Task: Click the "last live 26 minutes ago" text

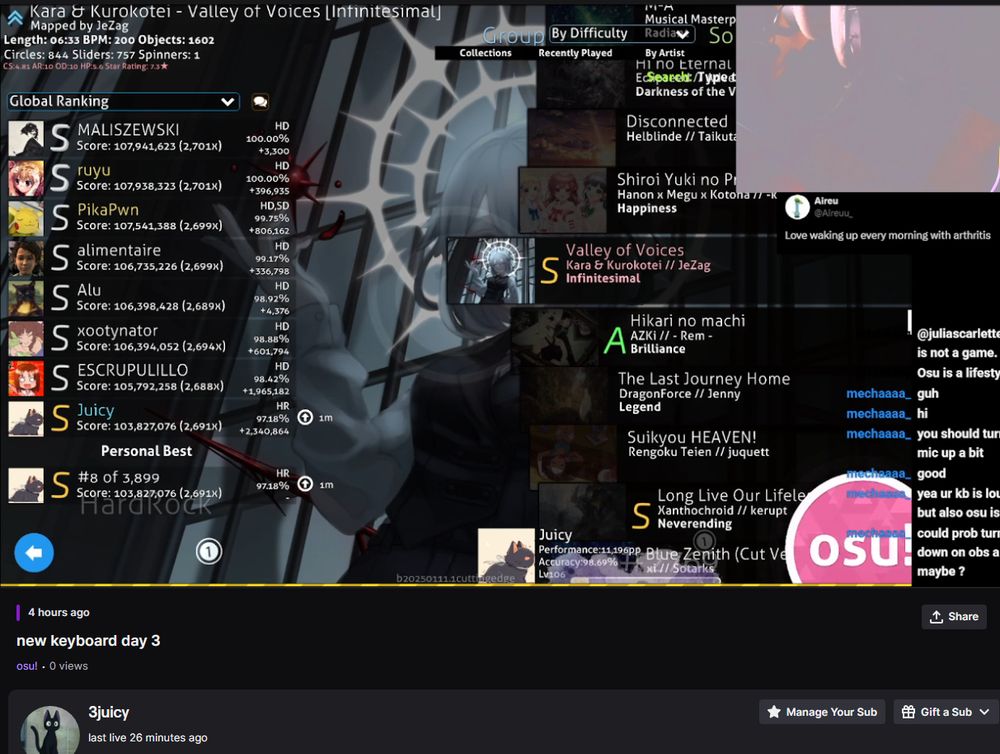Action: coord(148,737)
